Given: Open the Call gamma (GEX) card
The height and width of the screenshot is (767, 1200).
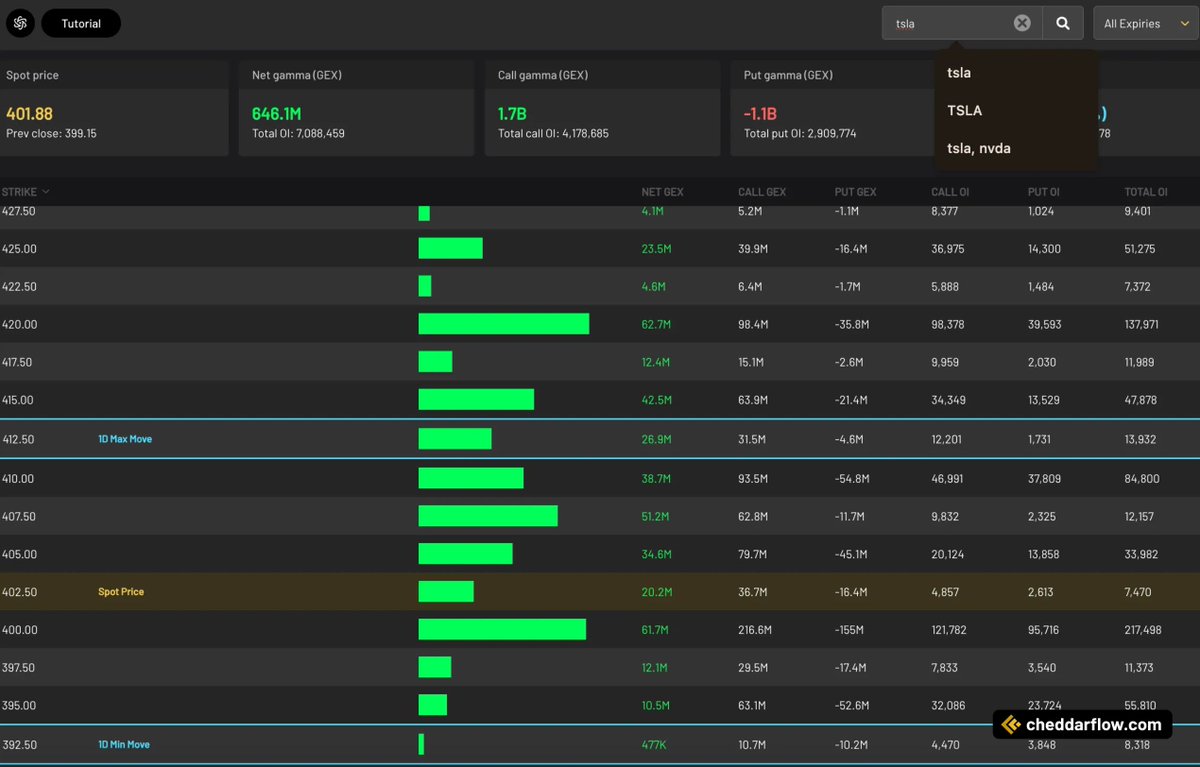Looking at the screenshot, I should [602, 108].
